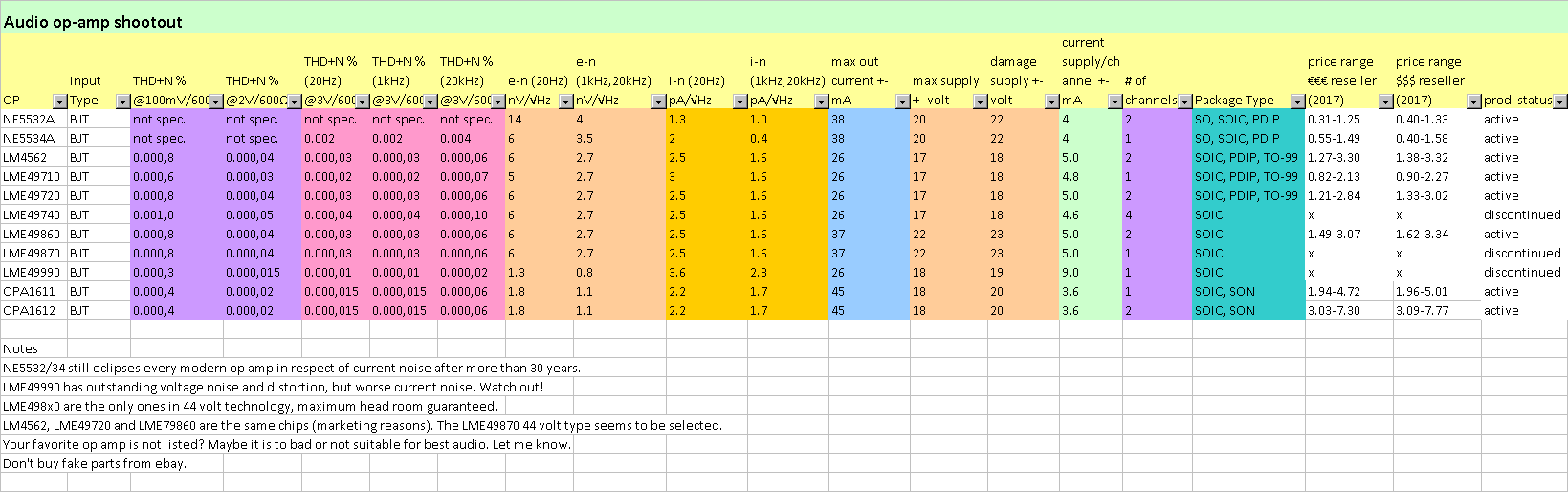Open i-n (20Hz) pA/√Hz filter dropdown
1568x492 pixels.
740,101
